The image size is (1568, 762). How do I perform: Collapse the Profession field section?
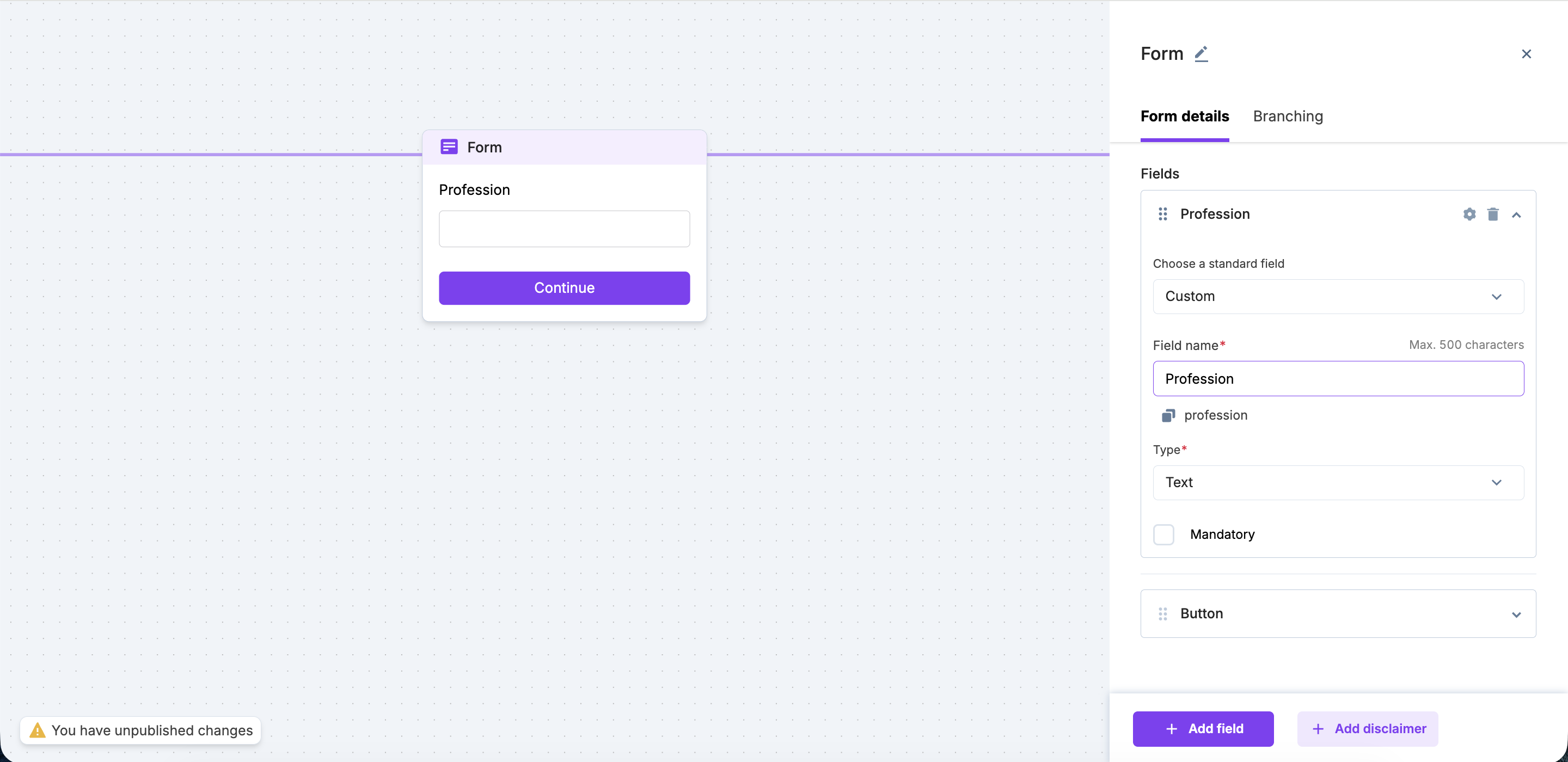point(1516,215)
